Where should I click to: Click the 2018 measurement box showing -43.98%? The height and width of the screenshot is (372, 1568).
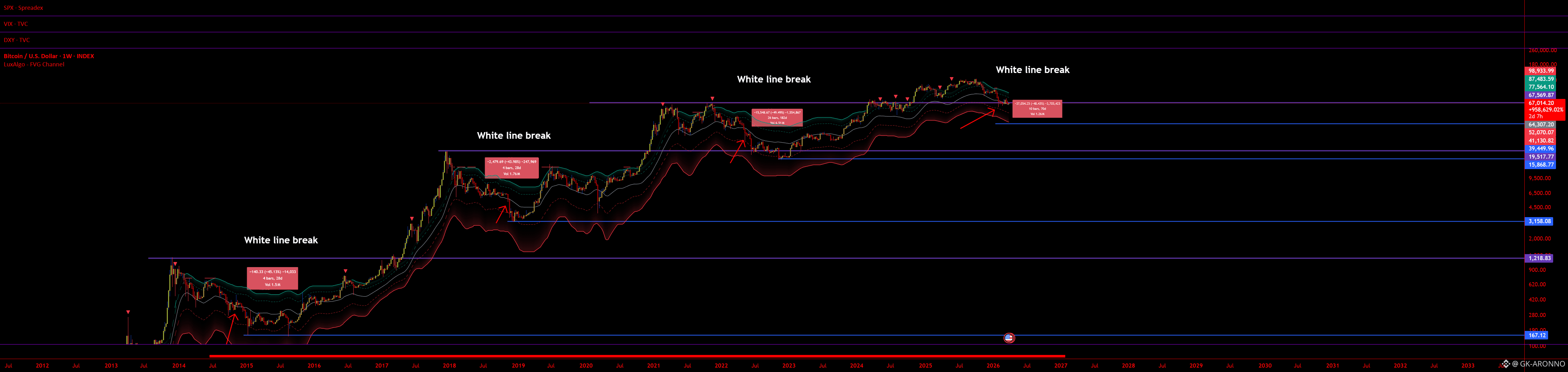pos(511,168)
